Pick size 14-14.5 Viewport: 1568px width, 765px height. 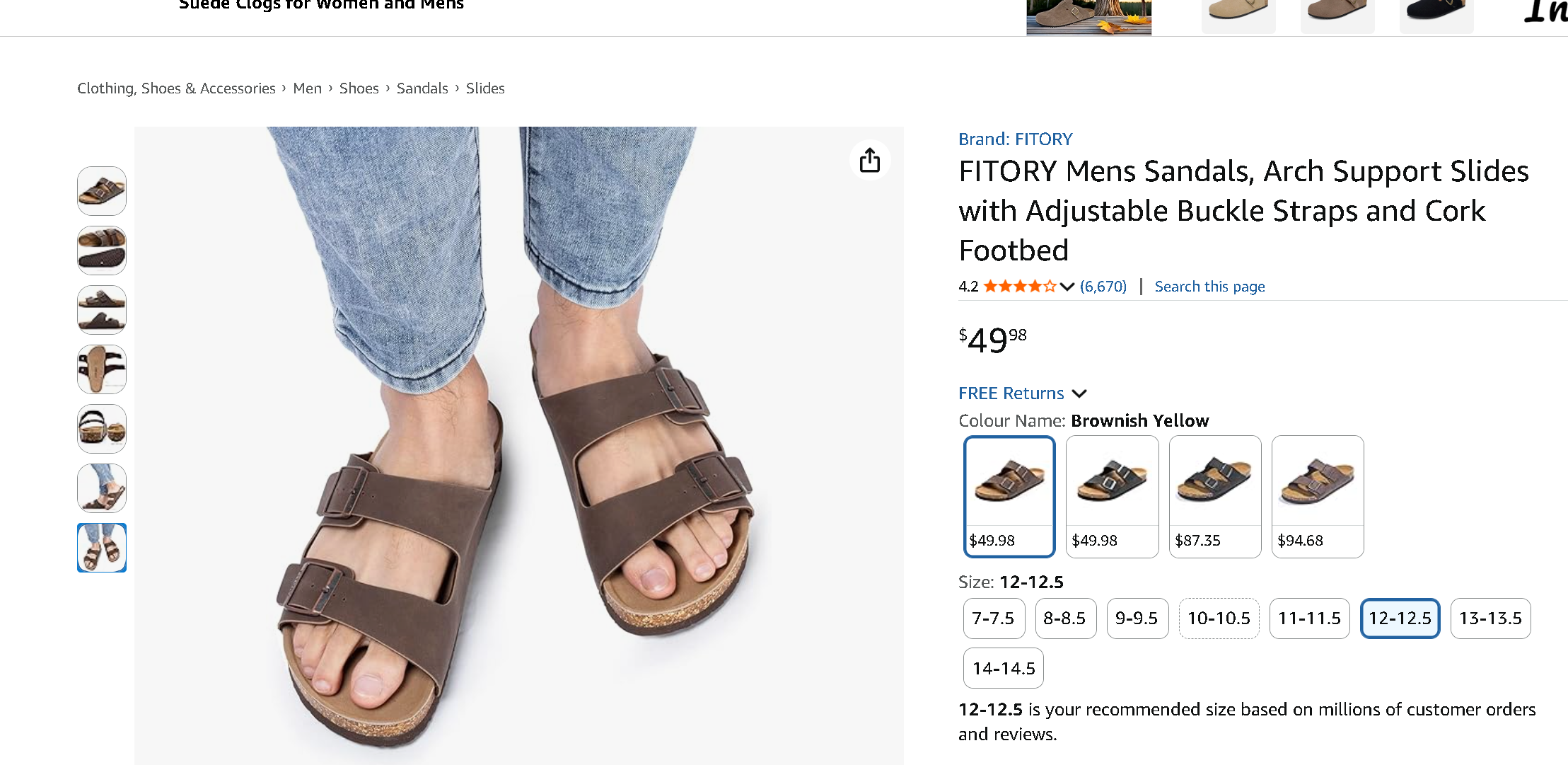point(1003,668)
